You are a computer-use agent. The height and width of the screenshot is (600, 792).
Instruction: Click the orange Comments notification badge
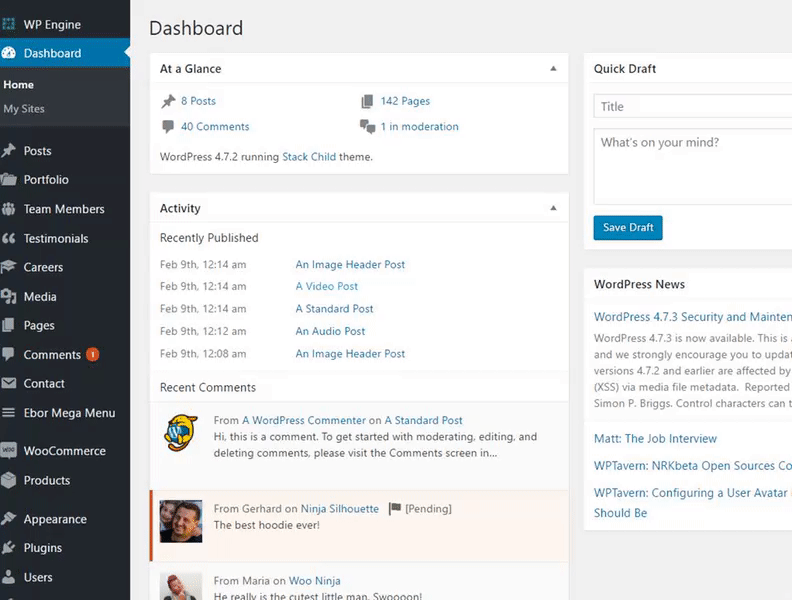pyautogui.click(x=92, y=355)
